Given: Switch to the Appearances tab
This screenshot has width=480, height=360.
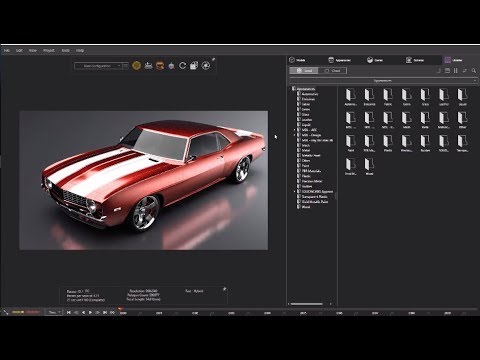Looking at the screenshot, I should [x=339, y=60].
